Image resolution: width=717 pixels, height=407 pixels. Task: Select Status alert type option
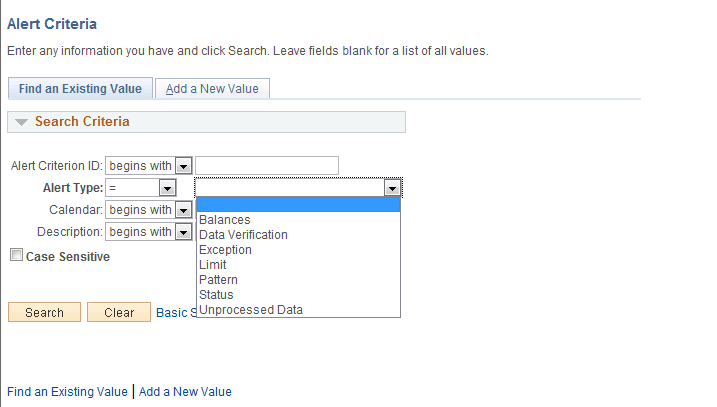(216, 295)
